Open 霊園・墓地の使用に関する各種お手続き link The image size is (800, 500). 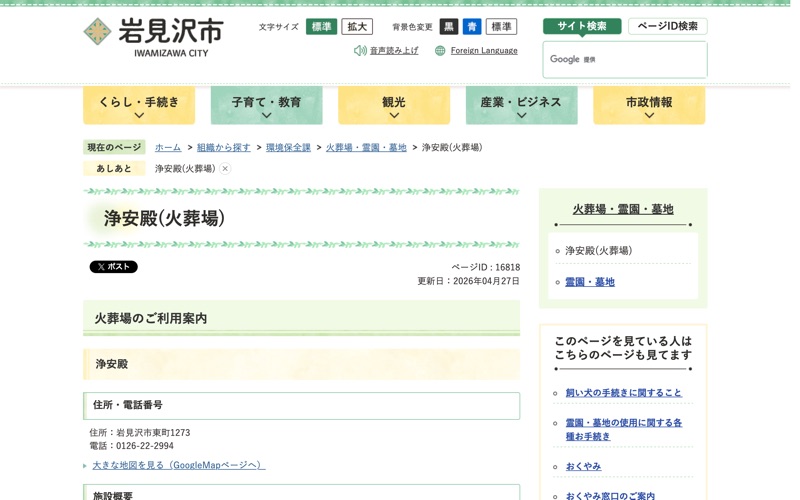point(623,430)
